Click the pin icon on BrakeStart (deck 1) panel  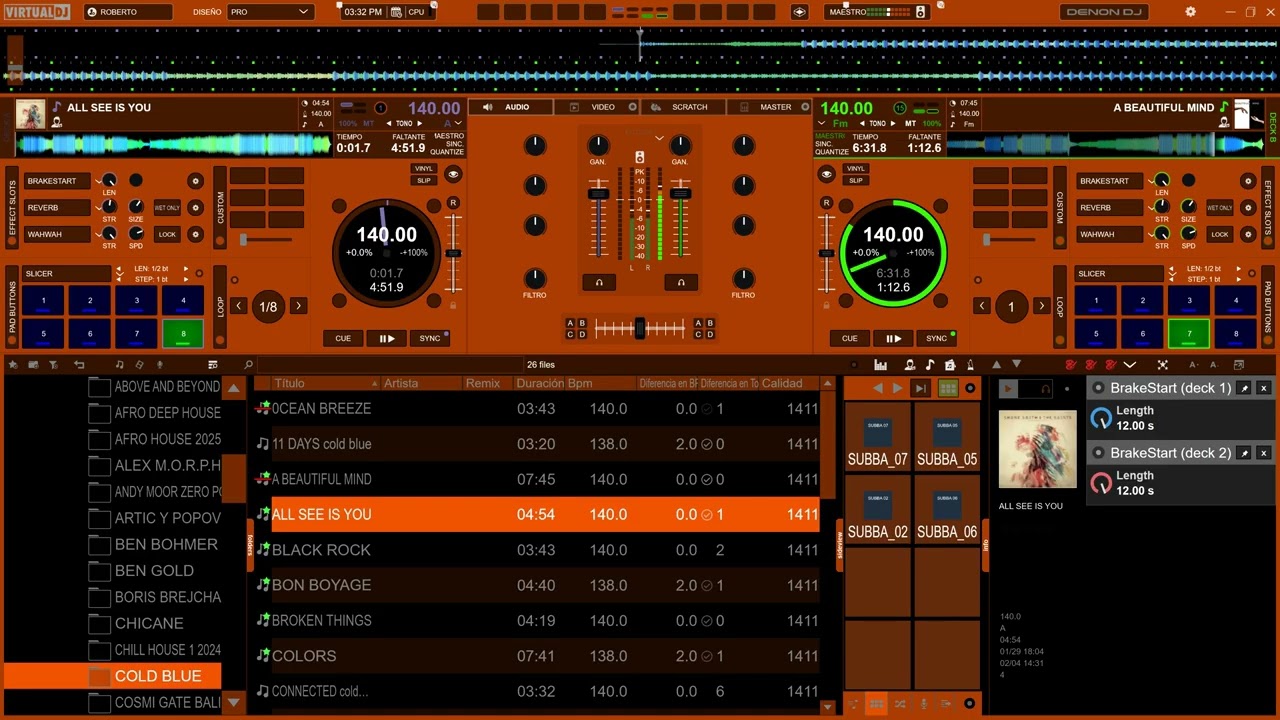(1245, 388)
